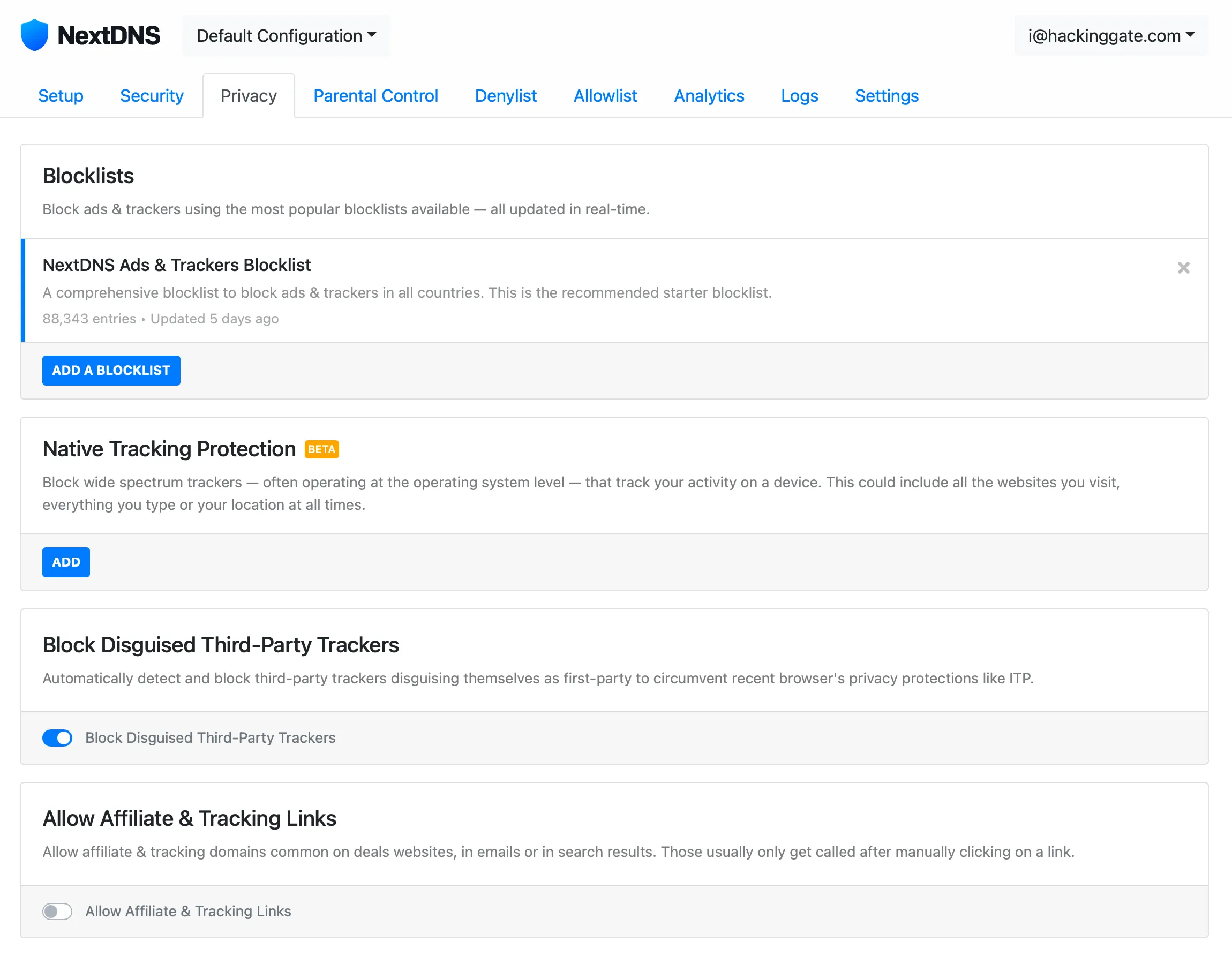The width and height of the screenshot is (1232, 964).
Task: Navigate to the Settings tab
Action: 886,96
